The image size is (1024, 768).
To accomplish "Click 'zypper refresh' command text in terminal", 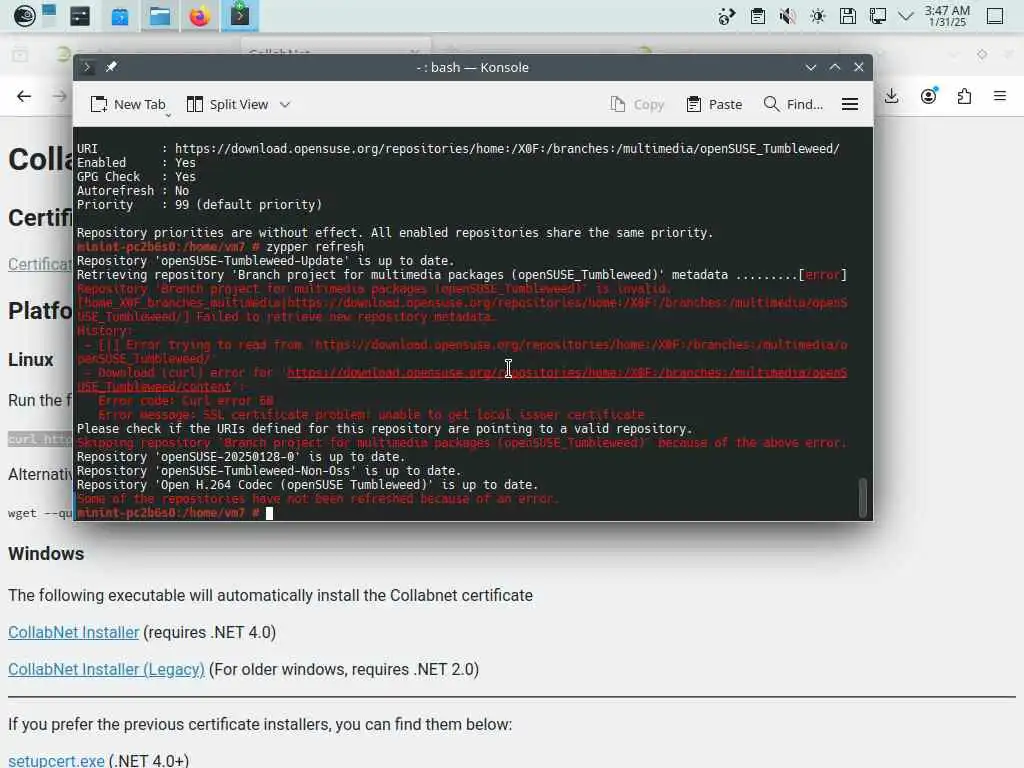I will pos(315,247).
